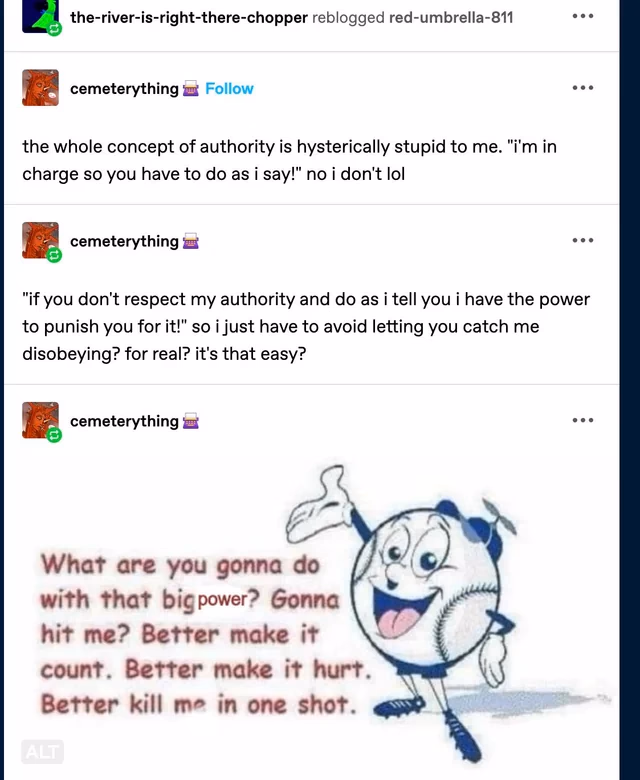Screen dimensions: 640x780
Task: Open options menu for second cemeterything post
Action: click(x=582, y=240)
